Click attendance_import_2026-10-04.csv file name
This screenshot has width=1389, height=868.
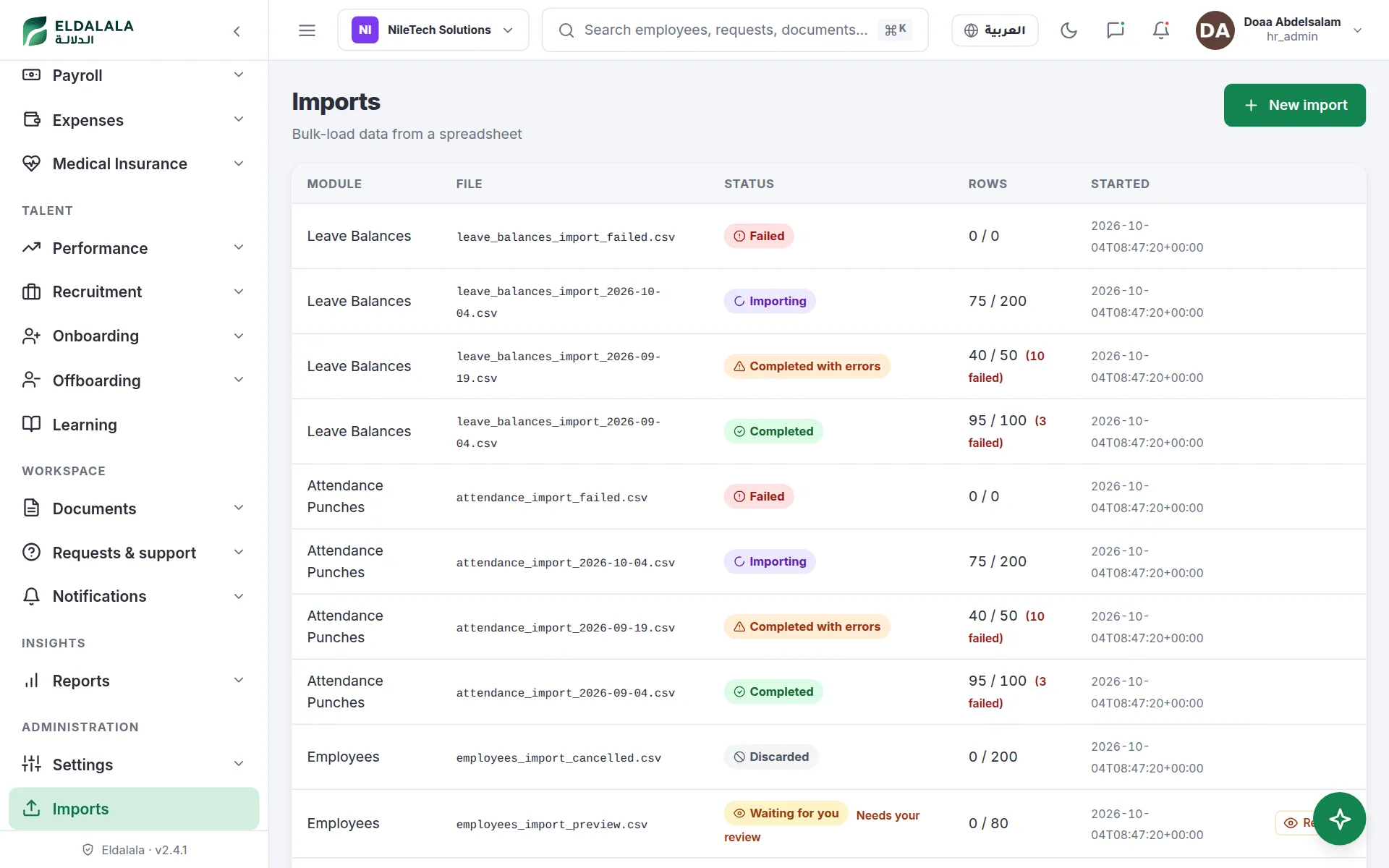565,563
